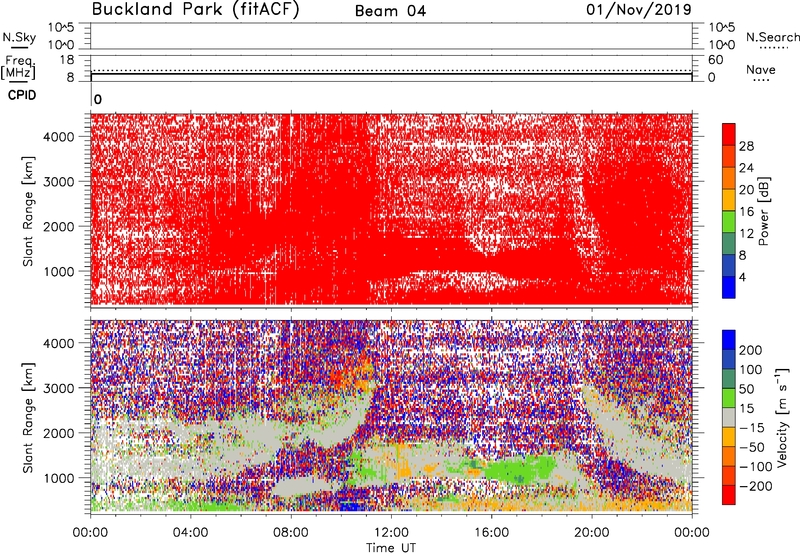
Task: Click the orange segment of power colorbar
Action: (729, 178)
